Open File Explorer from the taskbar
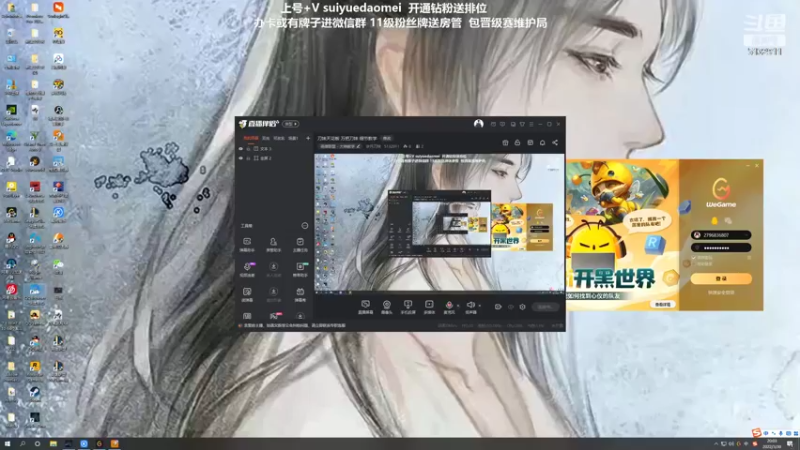Viewport: 800px width, 450px height. (53, 444)
